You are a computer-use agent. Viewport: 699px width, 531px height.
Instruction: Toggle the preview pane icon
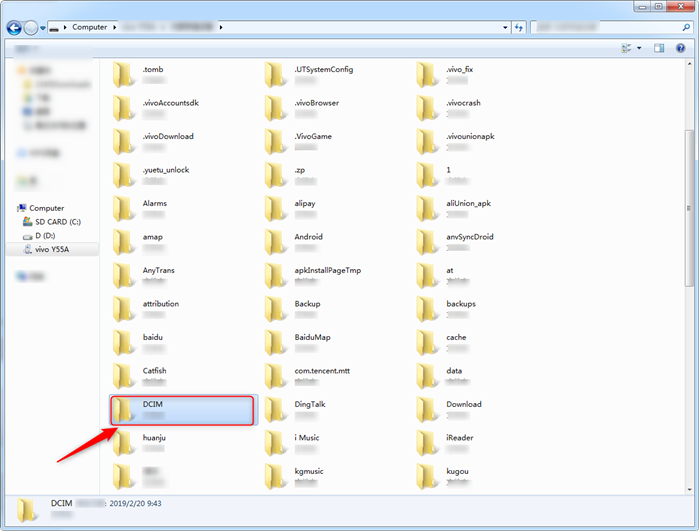point(659,47)
